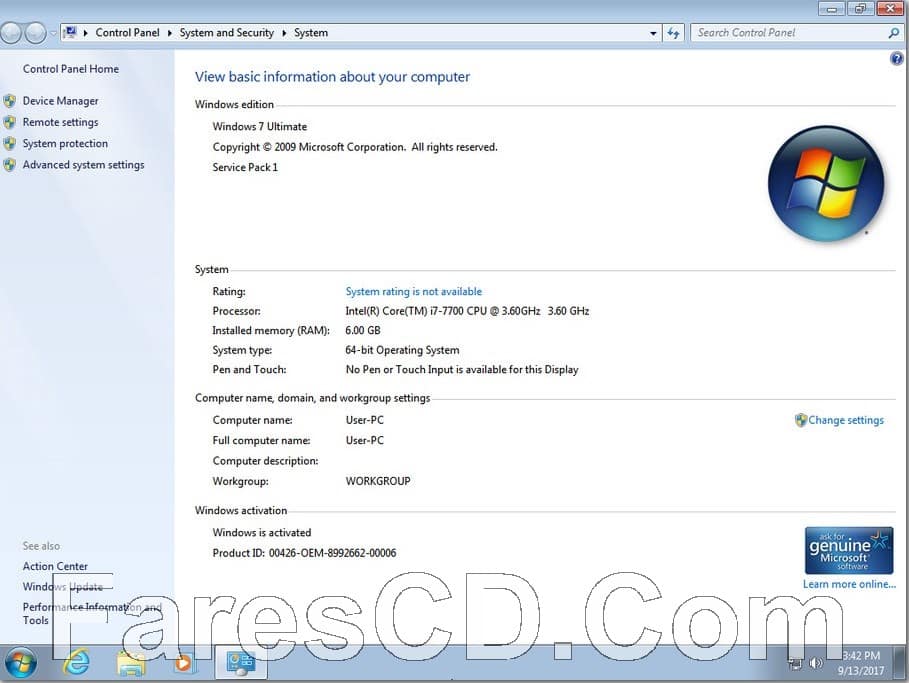Click System and Security breadcrumb

(227, 33)
